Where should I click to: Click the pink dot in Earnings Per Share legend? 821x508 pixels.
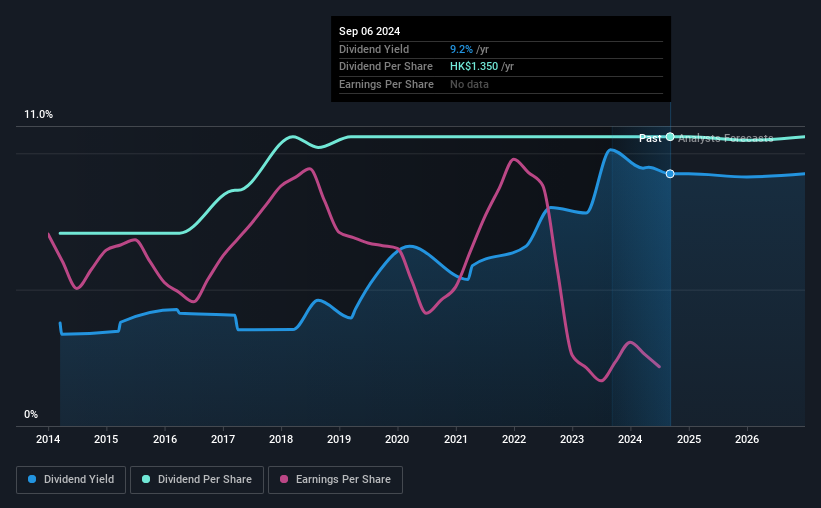(x=284, y=479)
